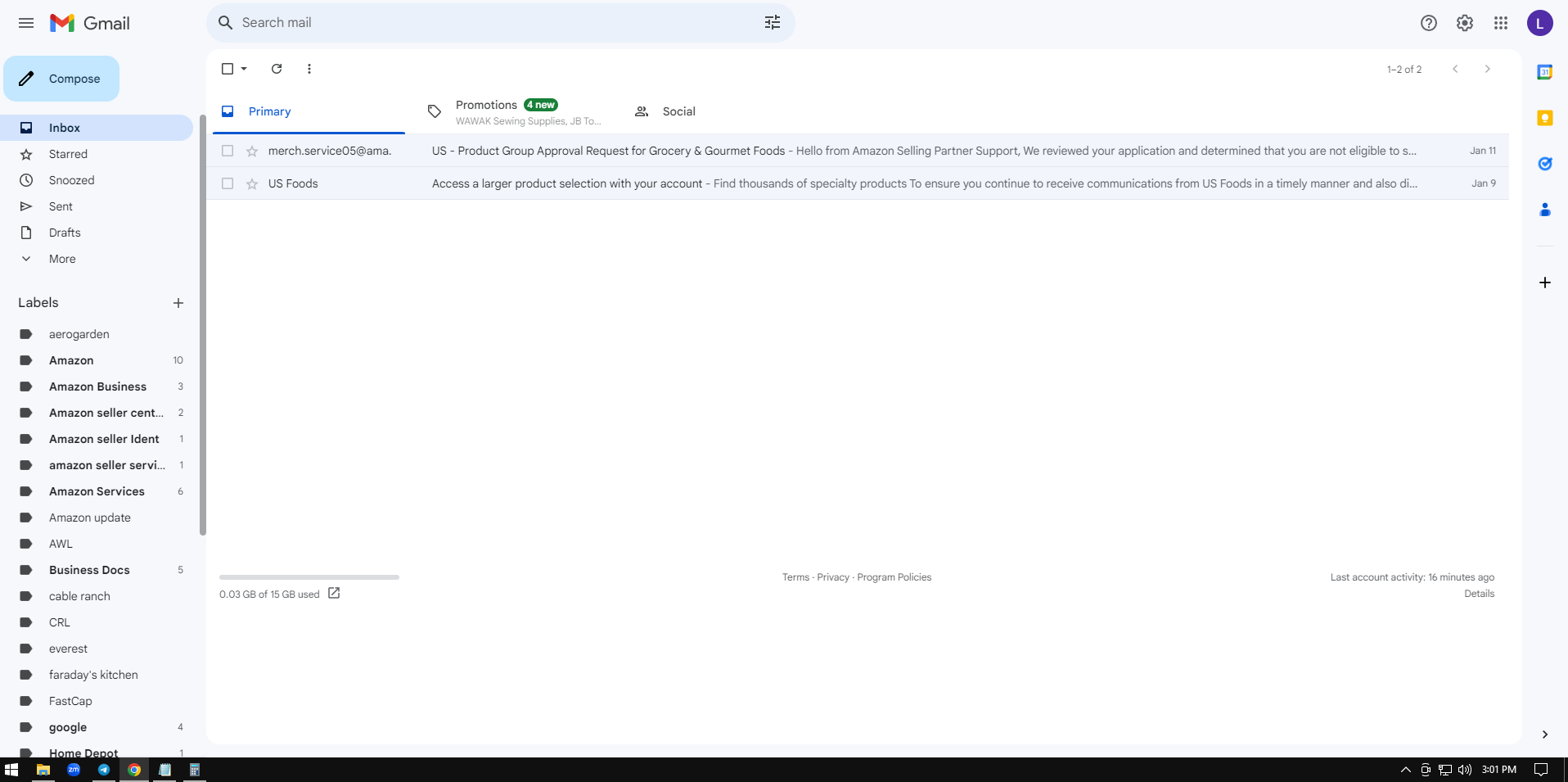Star the US Foods email
This screenshot has height=782, width=1568.
click(252, 183)
